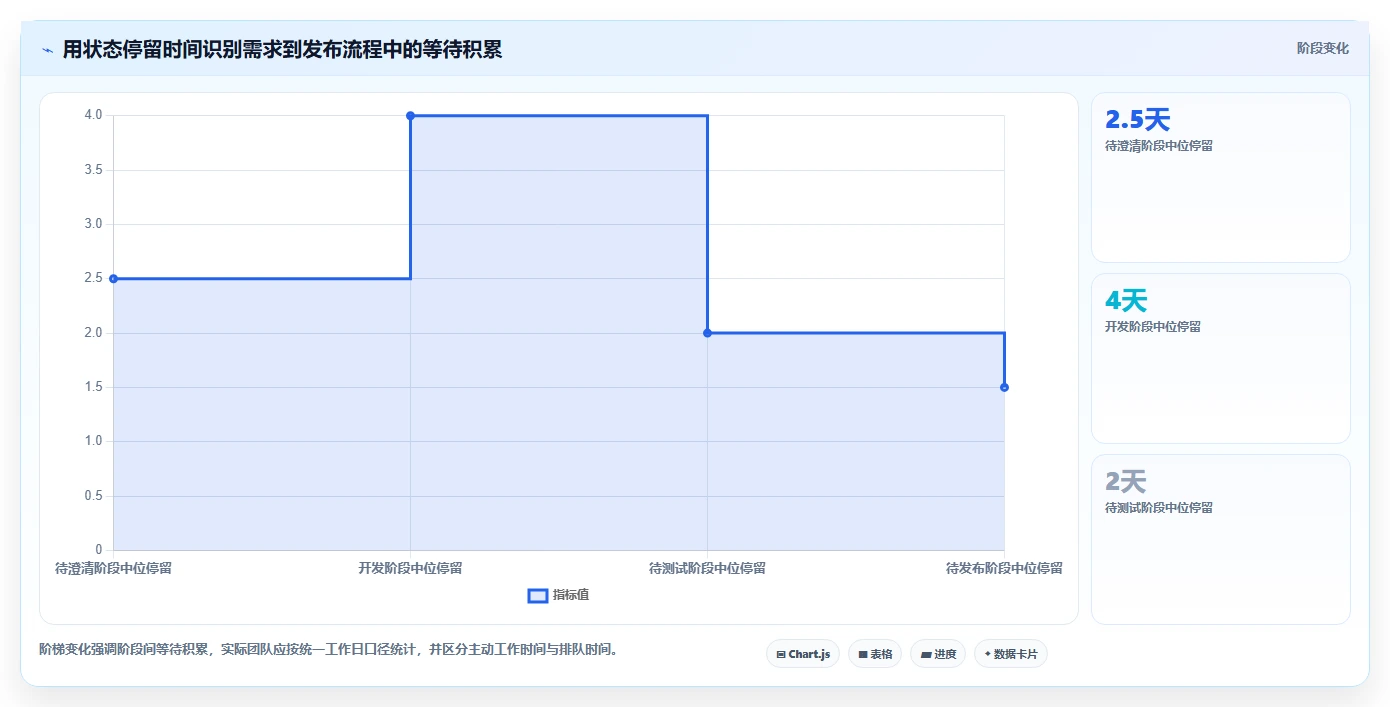The width and height of the screenshot is (1390, 707).
Task: Click y-axis tick 1.0
Action: (x=93, y=441)
